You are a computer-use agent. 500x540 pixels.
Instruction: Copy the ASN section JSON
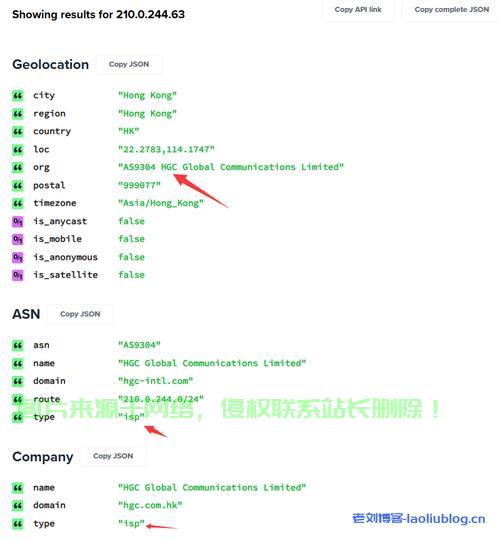click(80, 314)
